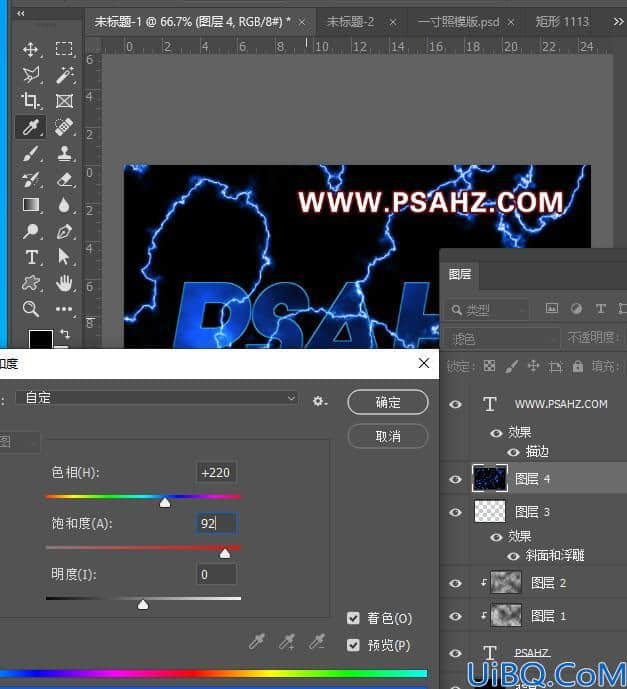Click 取消 to cancel the dialog
The width and height of the screenshot is (627, 689).
[x=388, y=436]
